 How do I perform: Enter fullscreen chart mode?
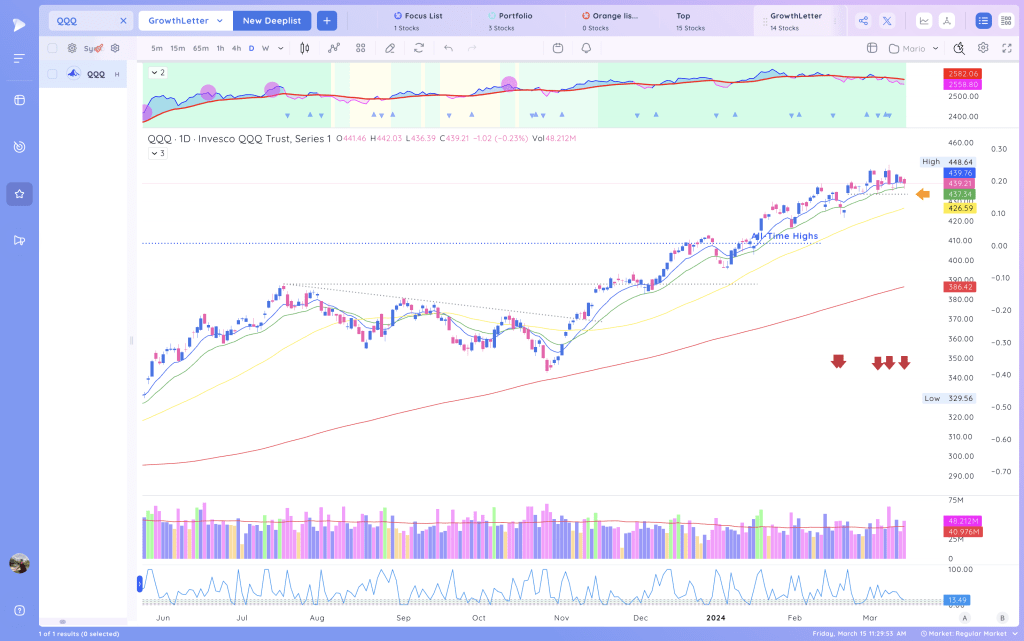pos(1007,48)
